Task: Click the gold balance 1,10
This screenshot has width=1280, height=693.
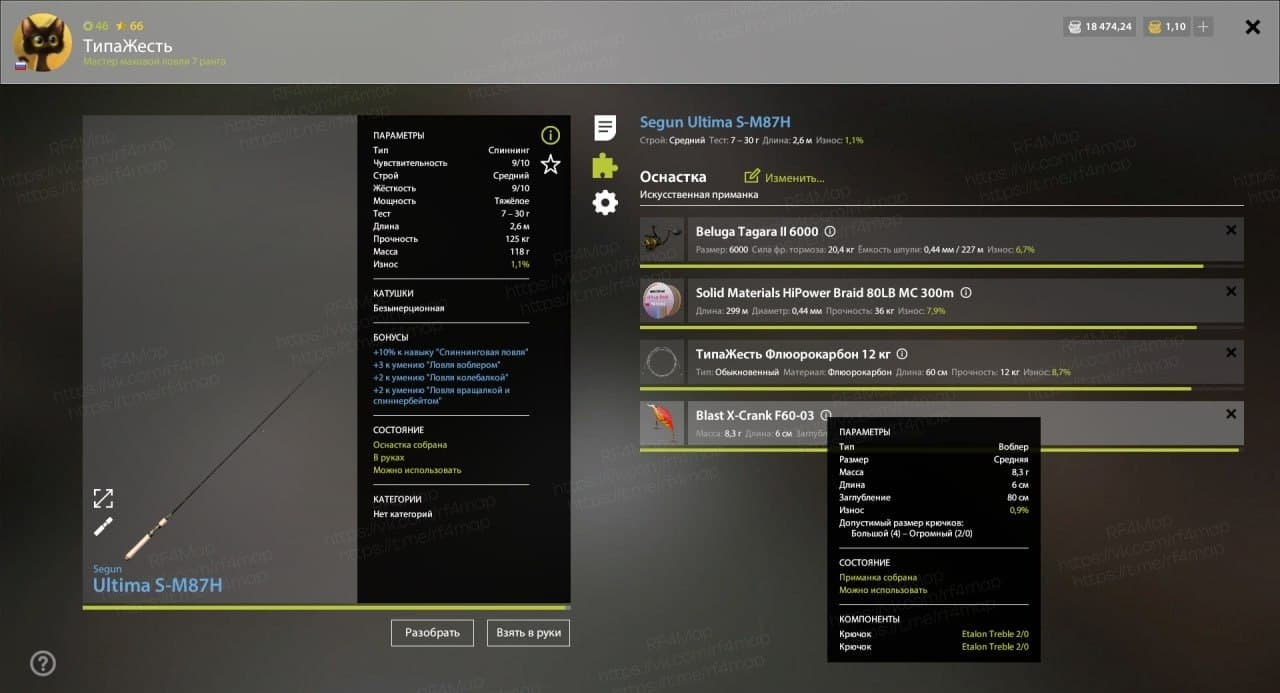Action: pyautogui.click(x=1167, y=27)
